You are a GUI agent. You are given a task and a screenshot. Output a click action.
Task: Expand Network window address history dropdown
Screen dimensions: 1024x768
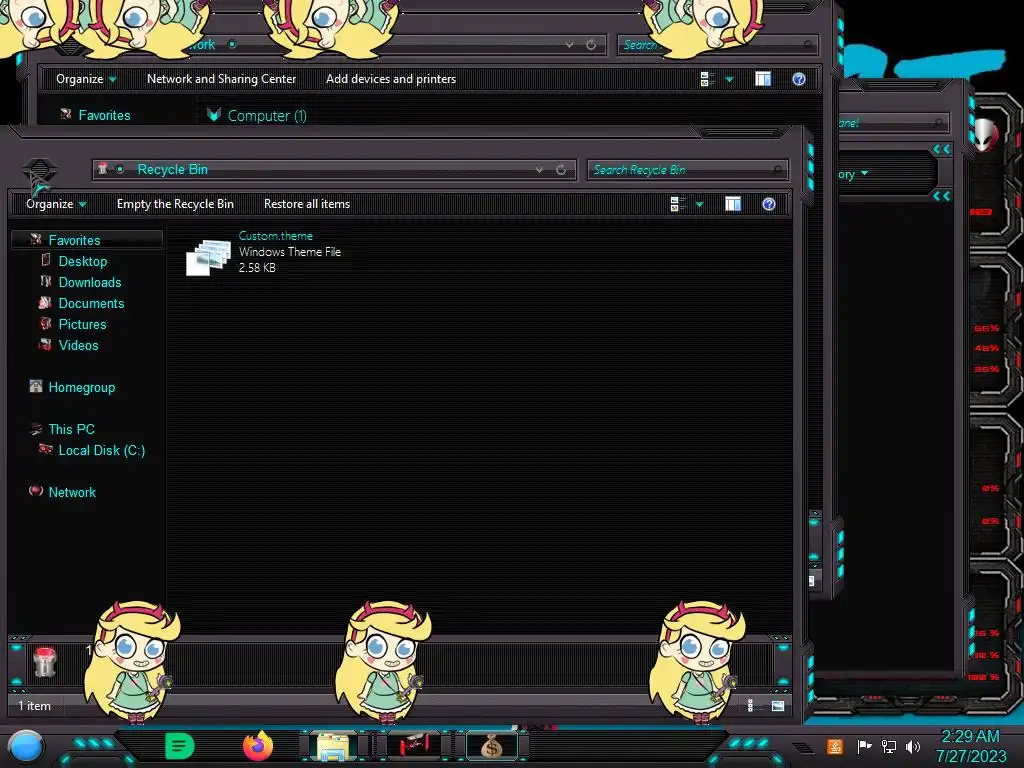(569, 44)
